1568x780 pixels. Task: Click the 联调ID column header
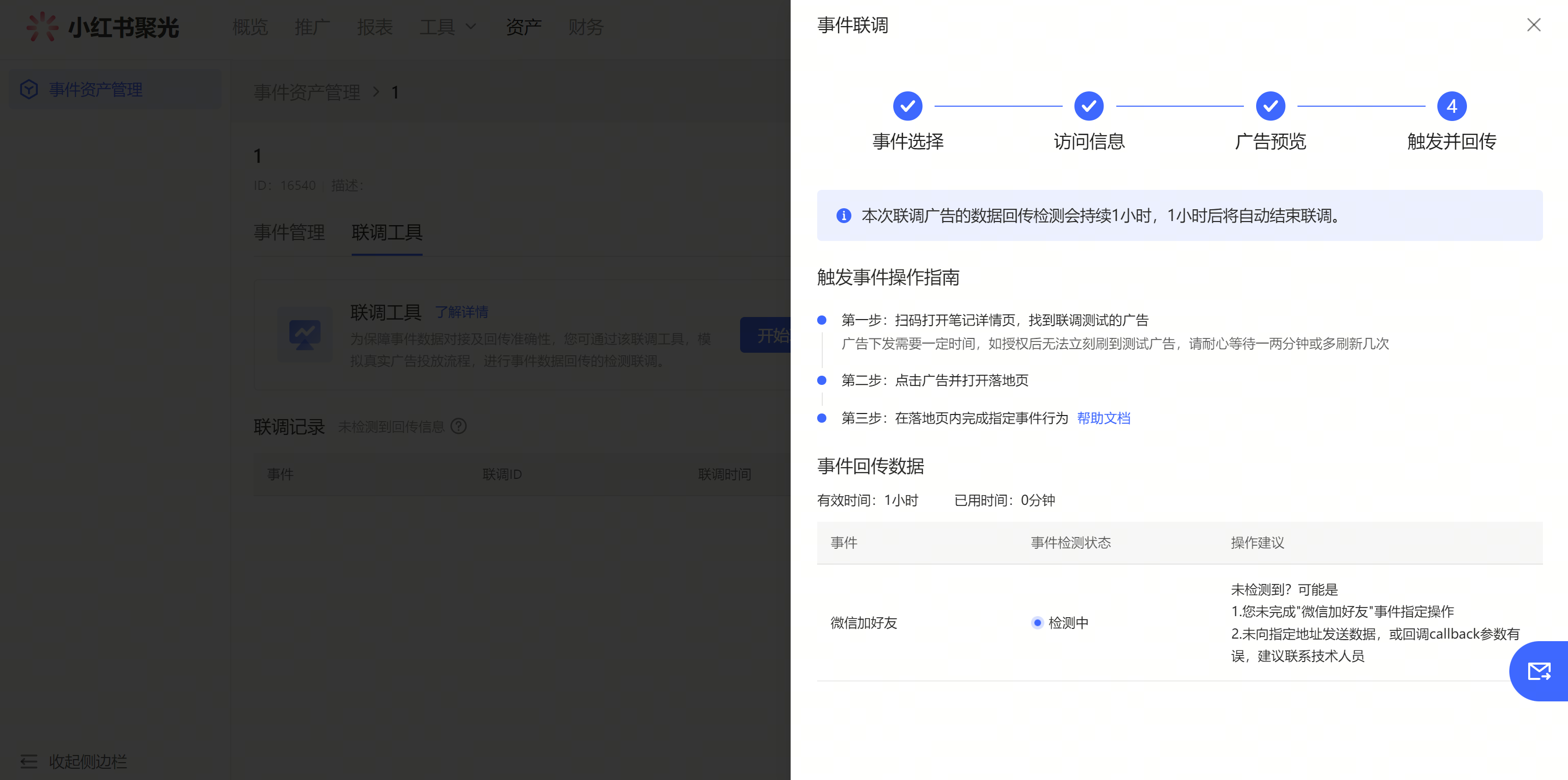tap(502, 474)
